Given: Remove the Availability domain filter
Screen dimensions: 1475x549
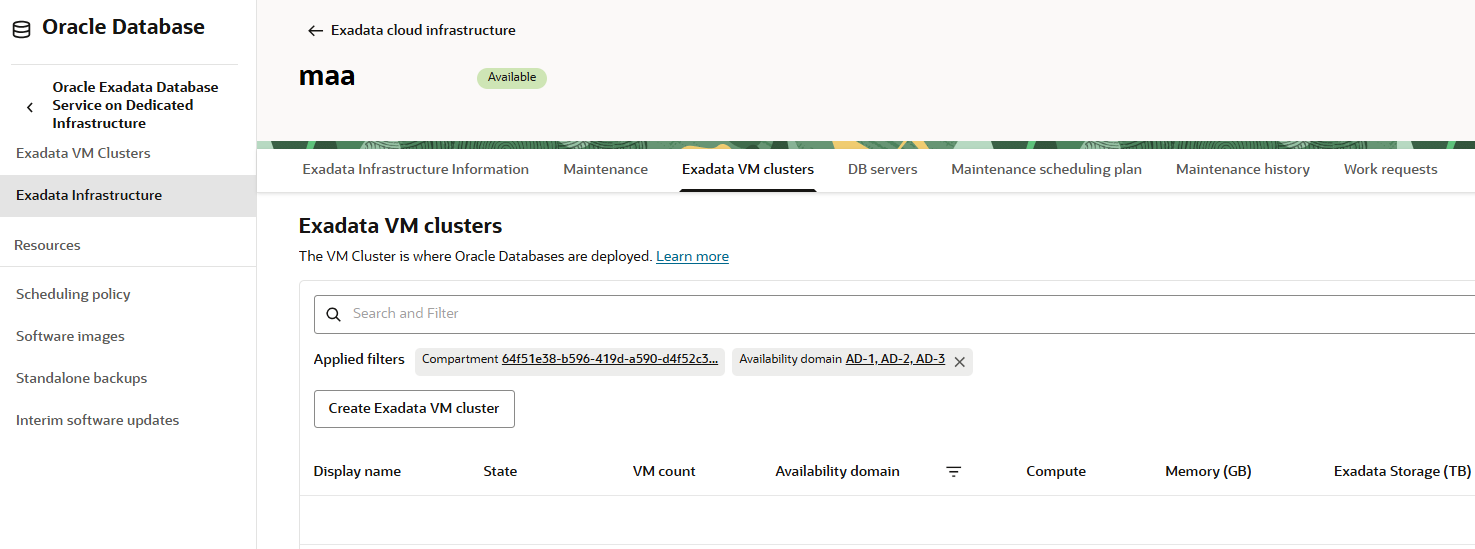Looking at the screenshot, I should click(959, 362).
